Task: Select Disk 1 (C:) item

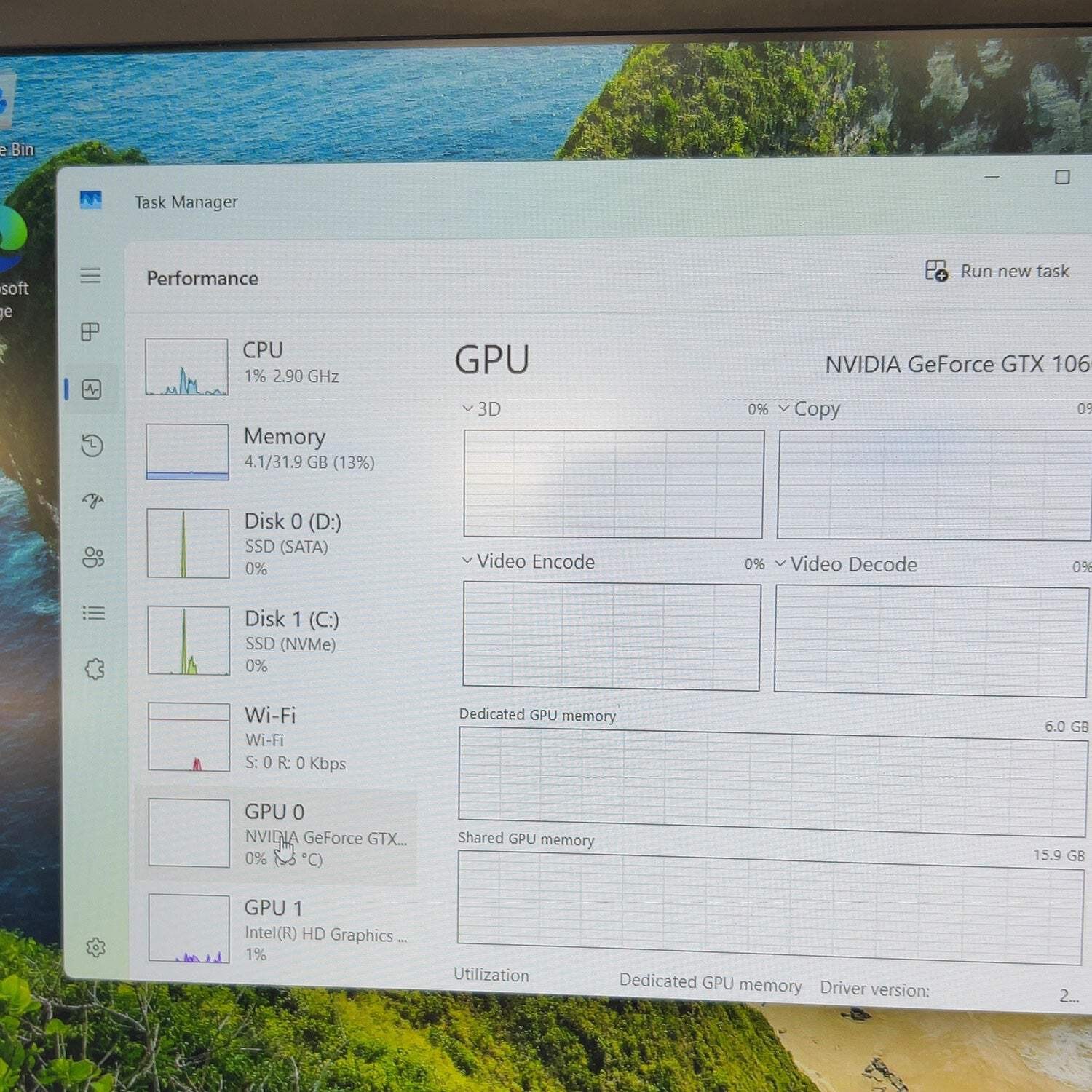Action: click(x=277, y=641)
